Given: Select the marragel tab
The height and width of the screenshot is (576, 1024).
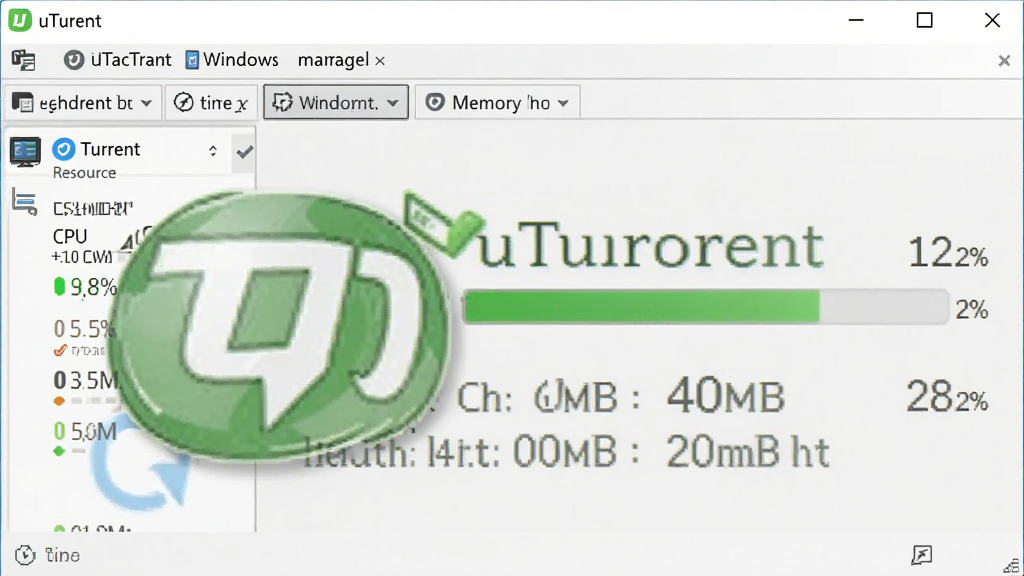Looking at the screenshot, I should tap(333, 60).
